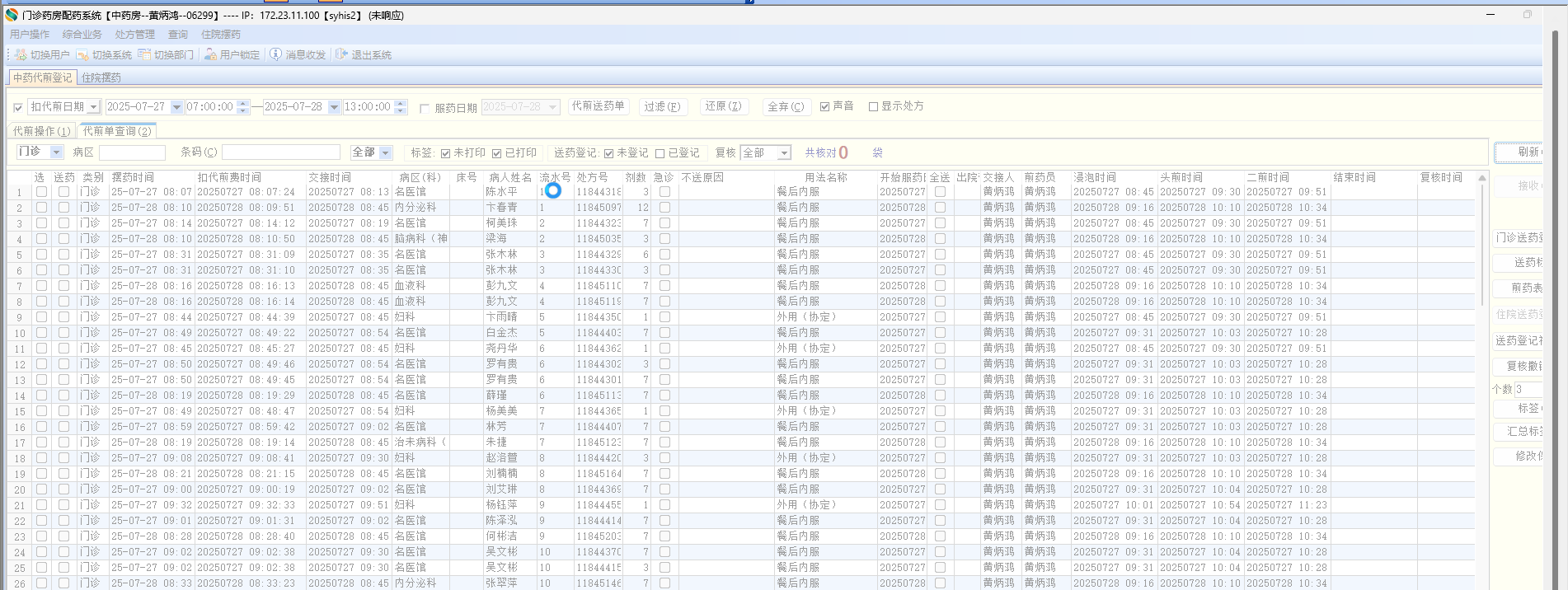
Task: Tick the 急诊 checkbox in 梁海's row
Action: click(x=664, y=239)
